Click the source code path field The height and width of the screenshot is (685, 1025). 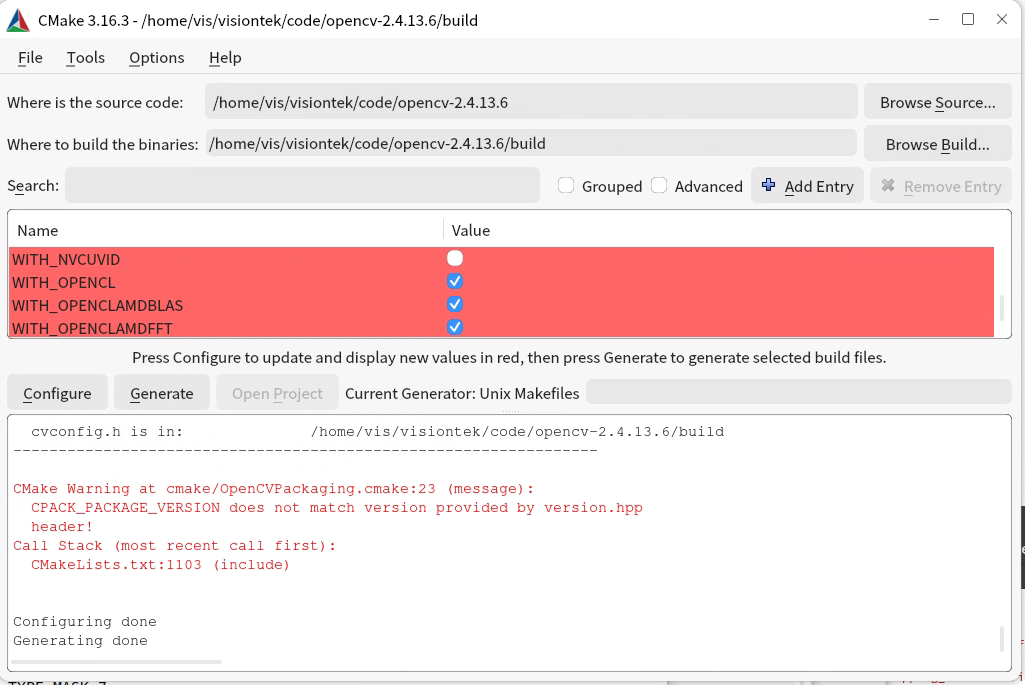(x=531, y=102)
